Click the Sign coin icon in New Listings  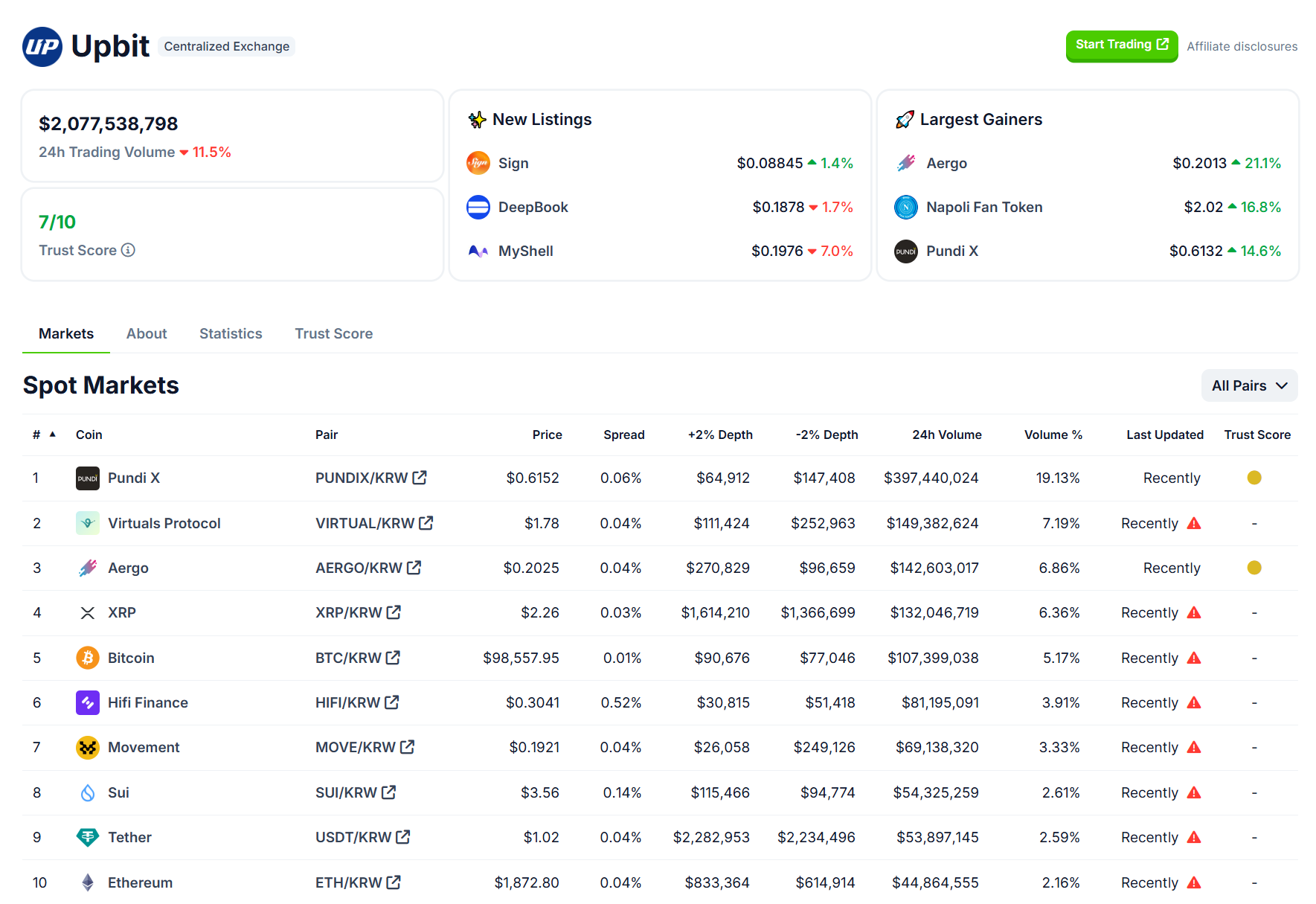point(478,163)
